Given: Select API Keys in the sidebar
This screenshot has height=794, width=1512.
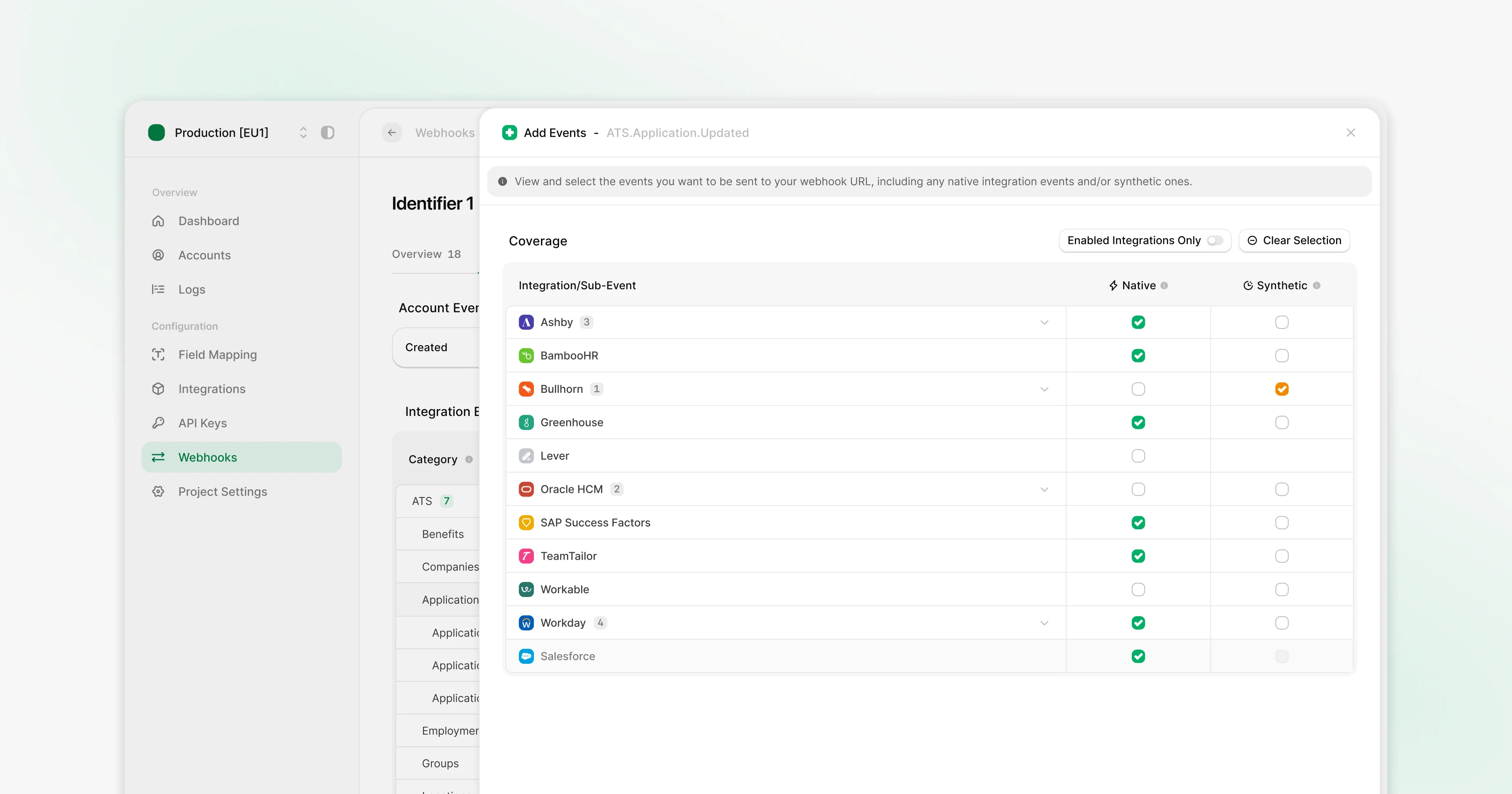Looking at the screenshot, I should pos(202,423).
